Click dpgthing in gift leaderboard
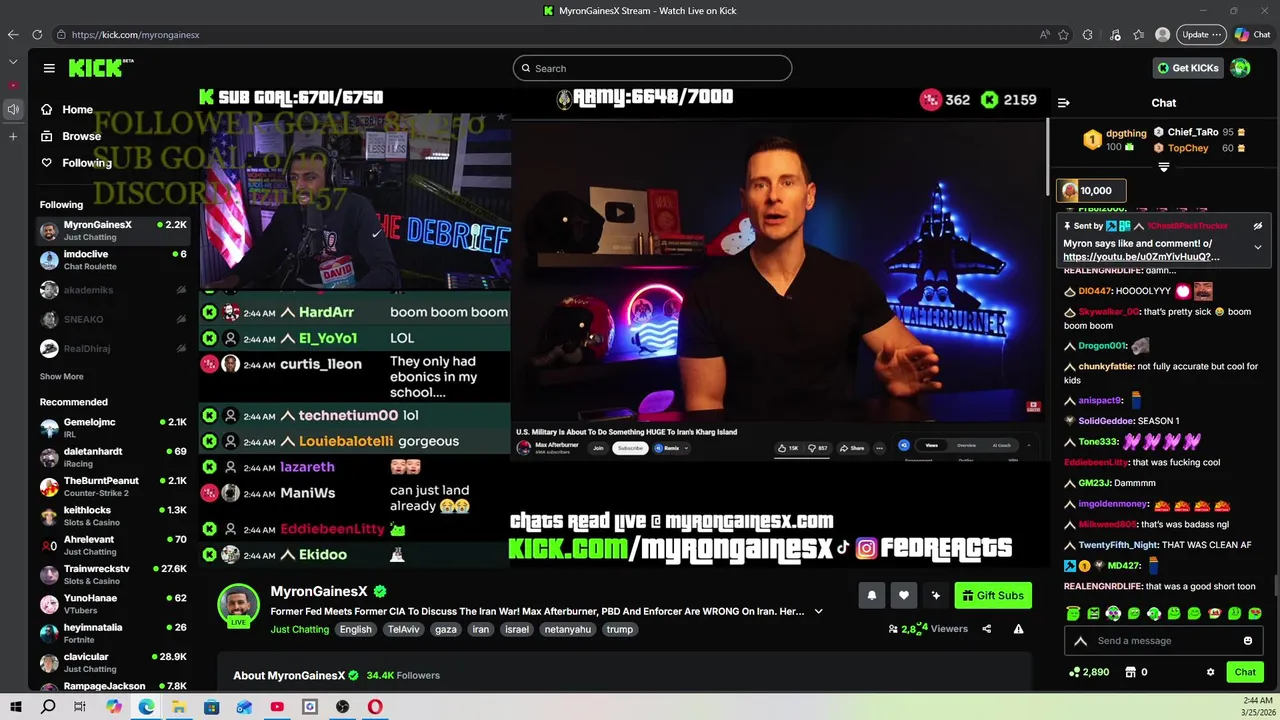The height and width of the screenshot is (720, 1280). tap(1126, 133)
